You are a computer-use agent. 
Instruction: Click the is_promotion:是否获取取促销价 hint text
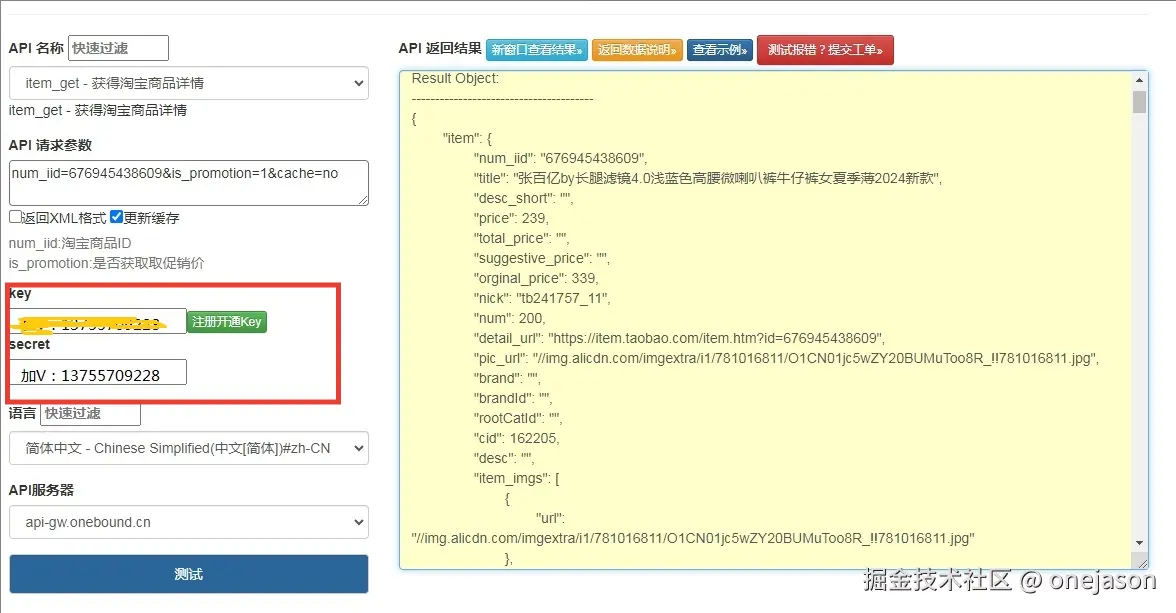(106, 263)
